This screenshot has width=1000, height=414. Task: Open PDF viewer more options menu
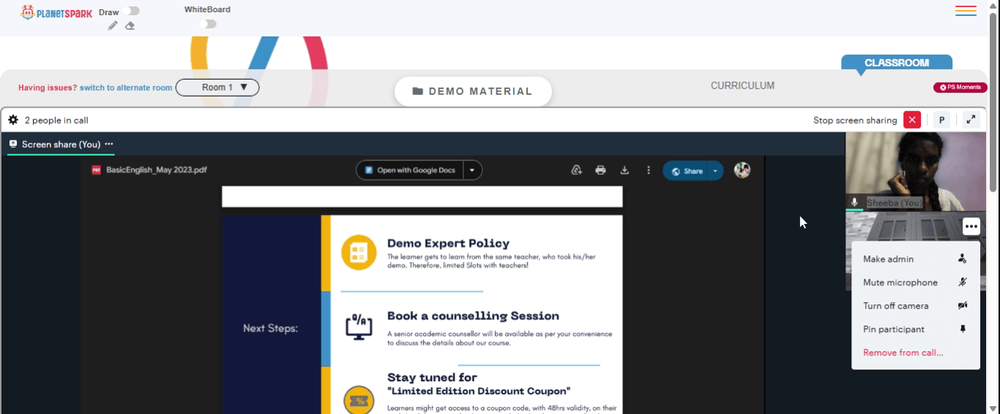(x=648, y=170)
